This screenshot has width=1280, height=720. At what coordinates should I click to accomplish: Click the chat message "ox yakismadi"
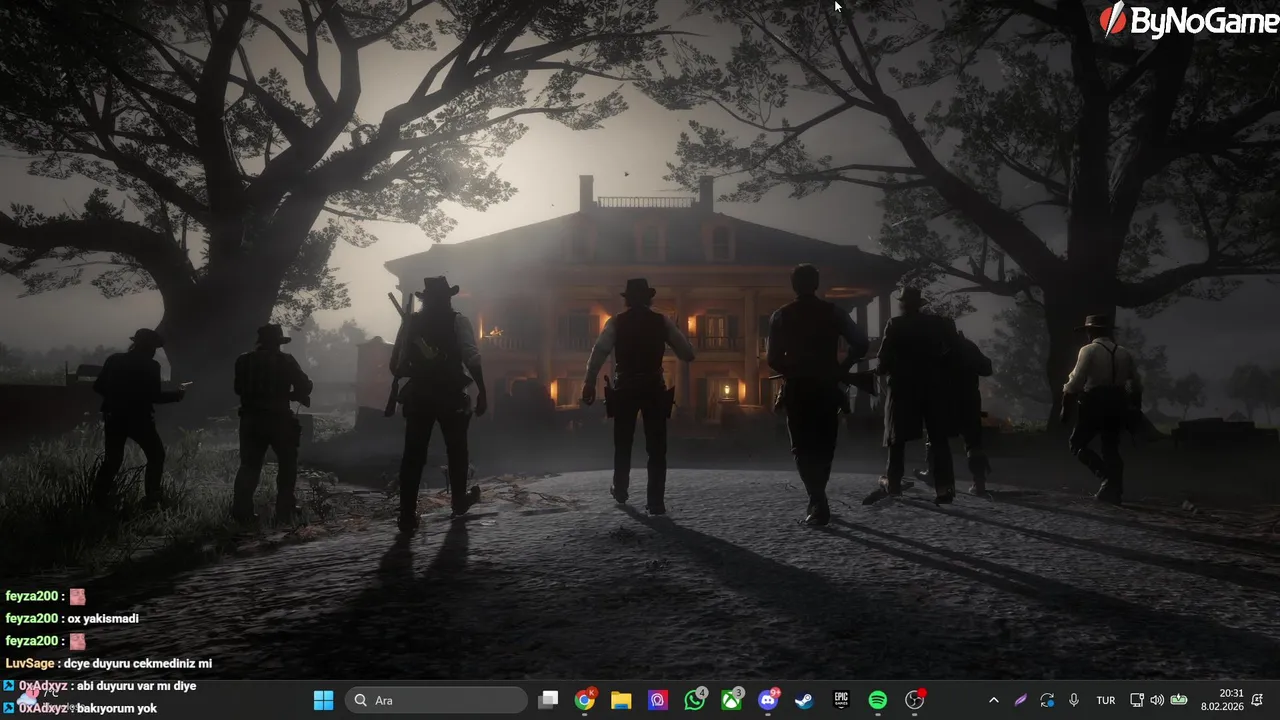click(x=103, y=618)
